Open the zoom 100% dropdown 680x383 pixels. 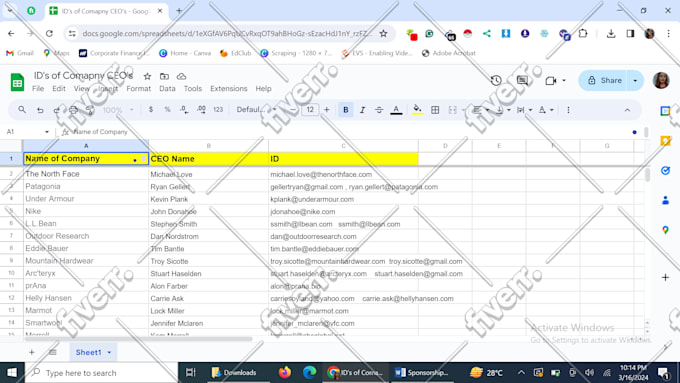click(118, 110)
